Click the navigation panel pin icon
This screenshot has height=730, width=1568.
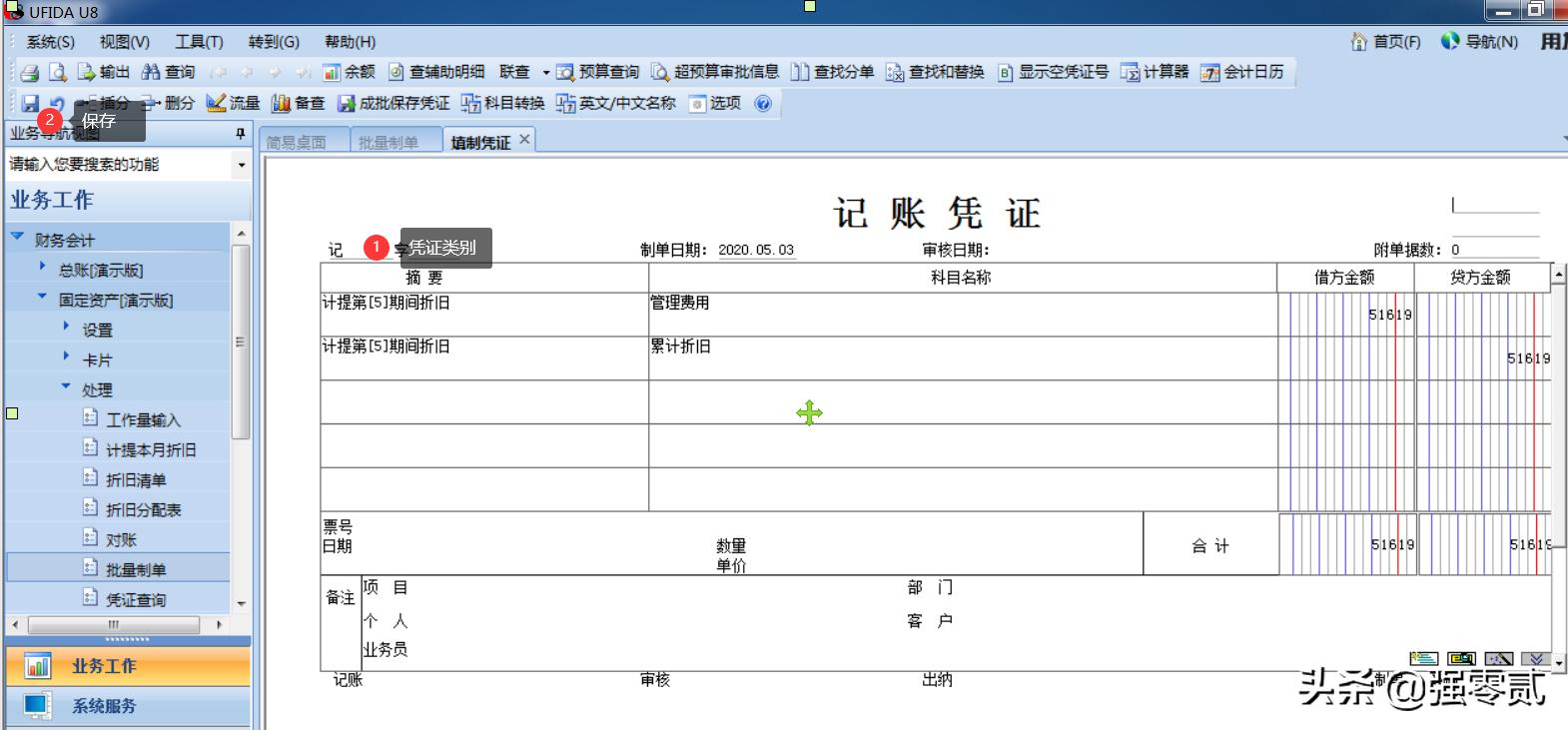240,133
